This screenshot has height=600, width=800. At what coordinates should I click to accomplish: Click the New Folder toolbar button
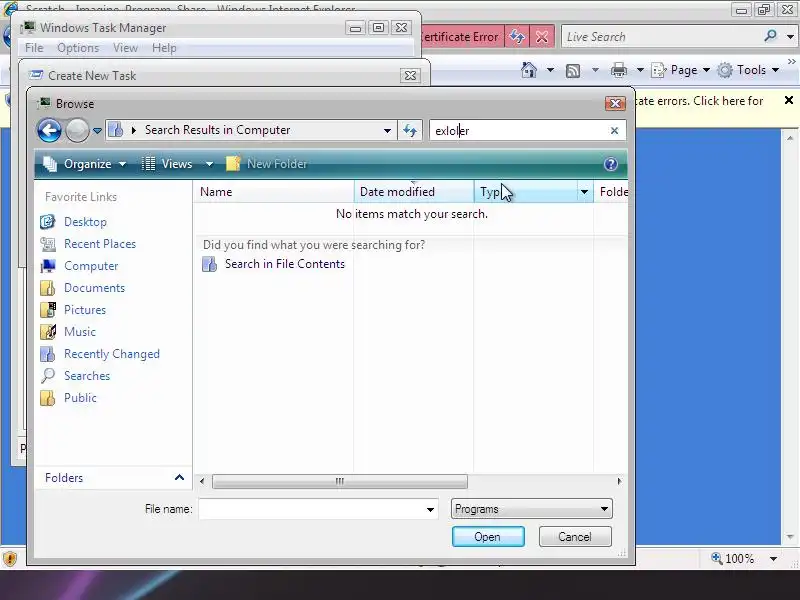coord(266,164)
